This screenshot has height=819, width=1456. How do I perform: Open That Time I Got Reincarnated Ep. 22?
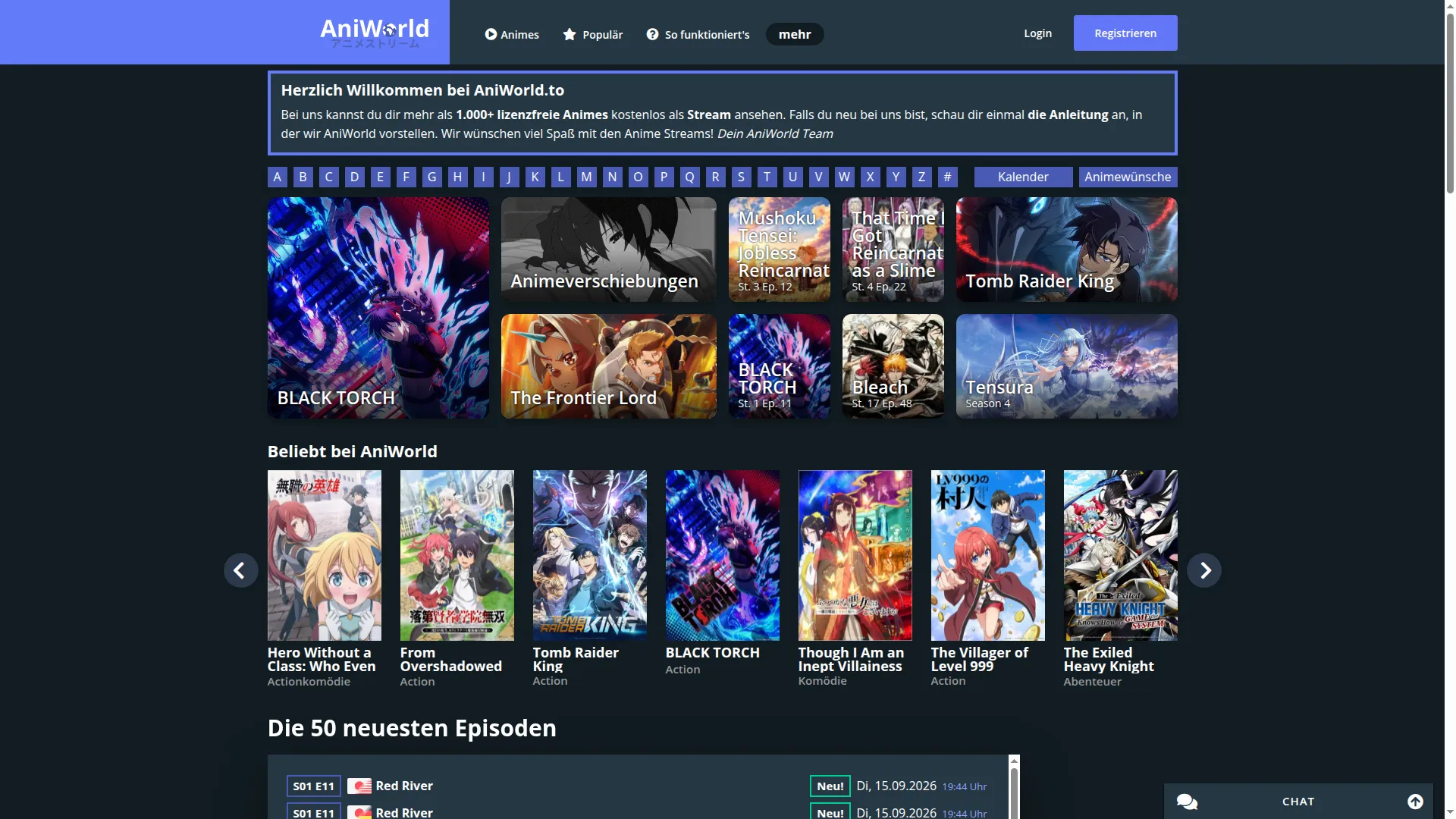(893, 249)
